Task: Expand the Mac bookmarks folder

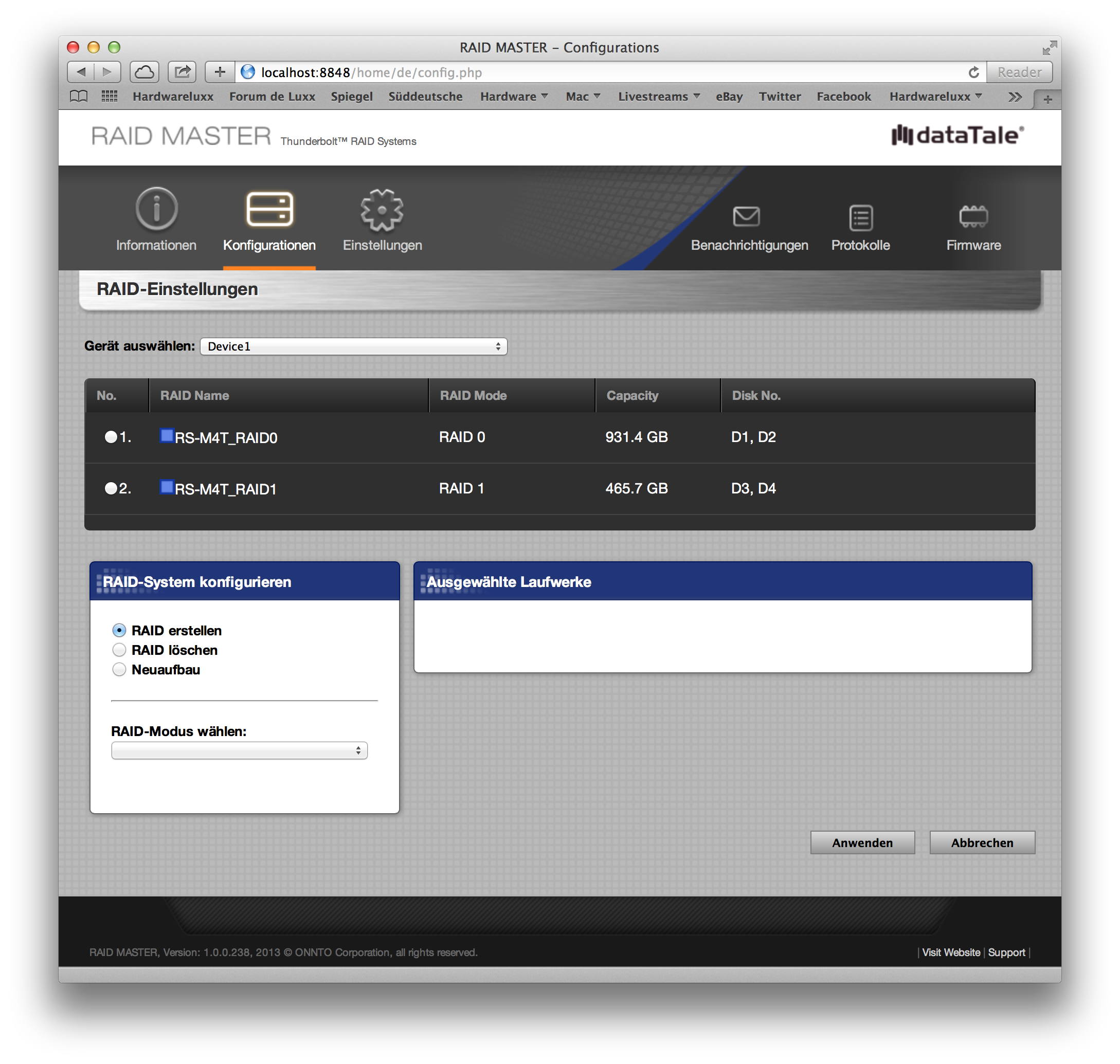Action: [583, 97]
